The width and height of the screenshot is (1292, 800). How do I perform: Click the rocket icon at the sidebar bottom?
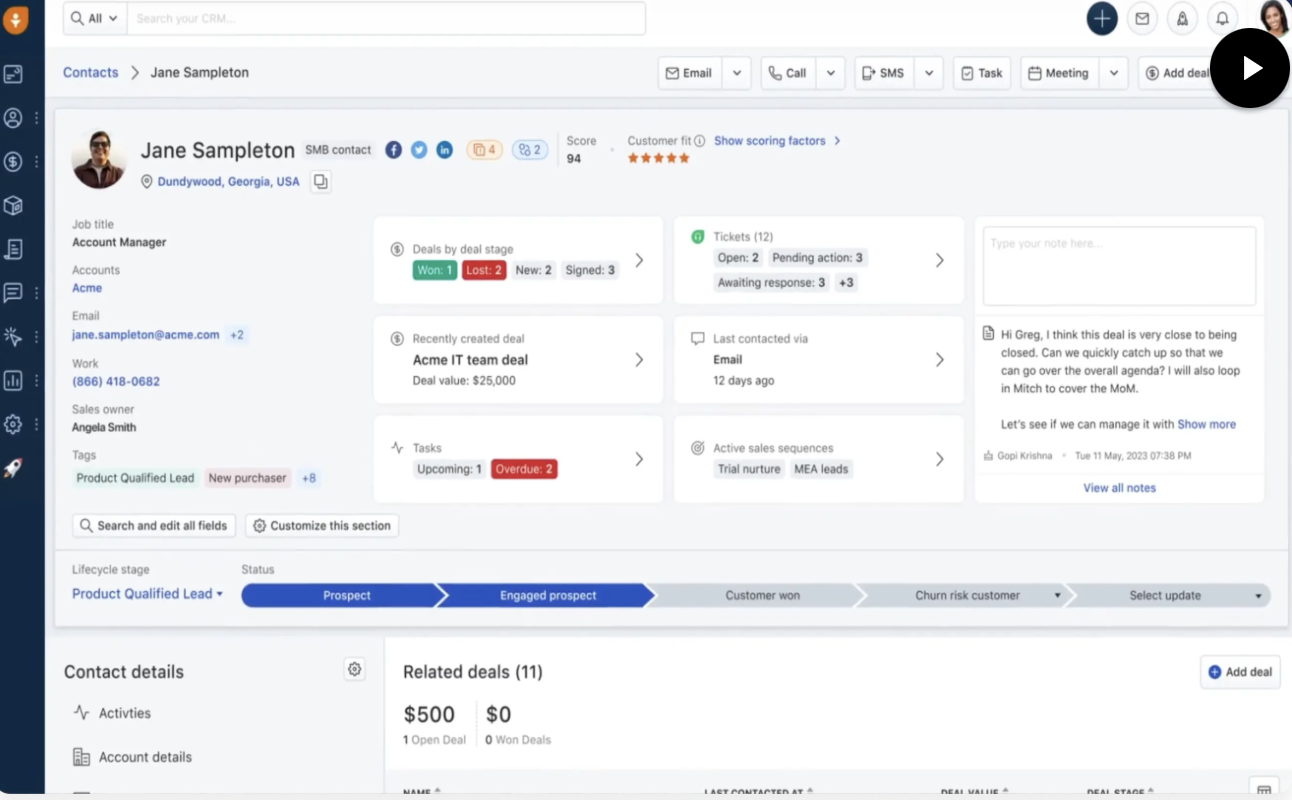(13, 468)
